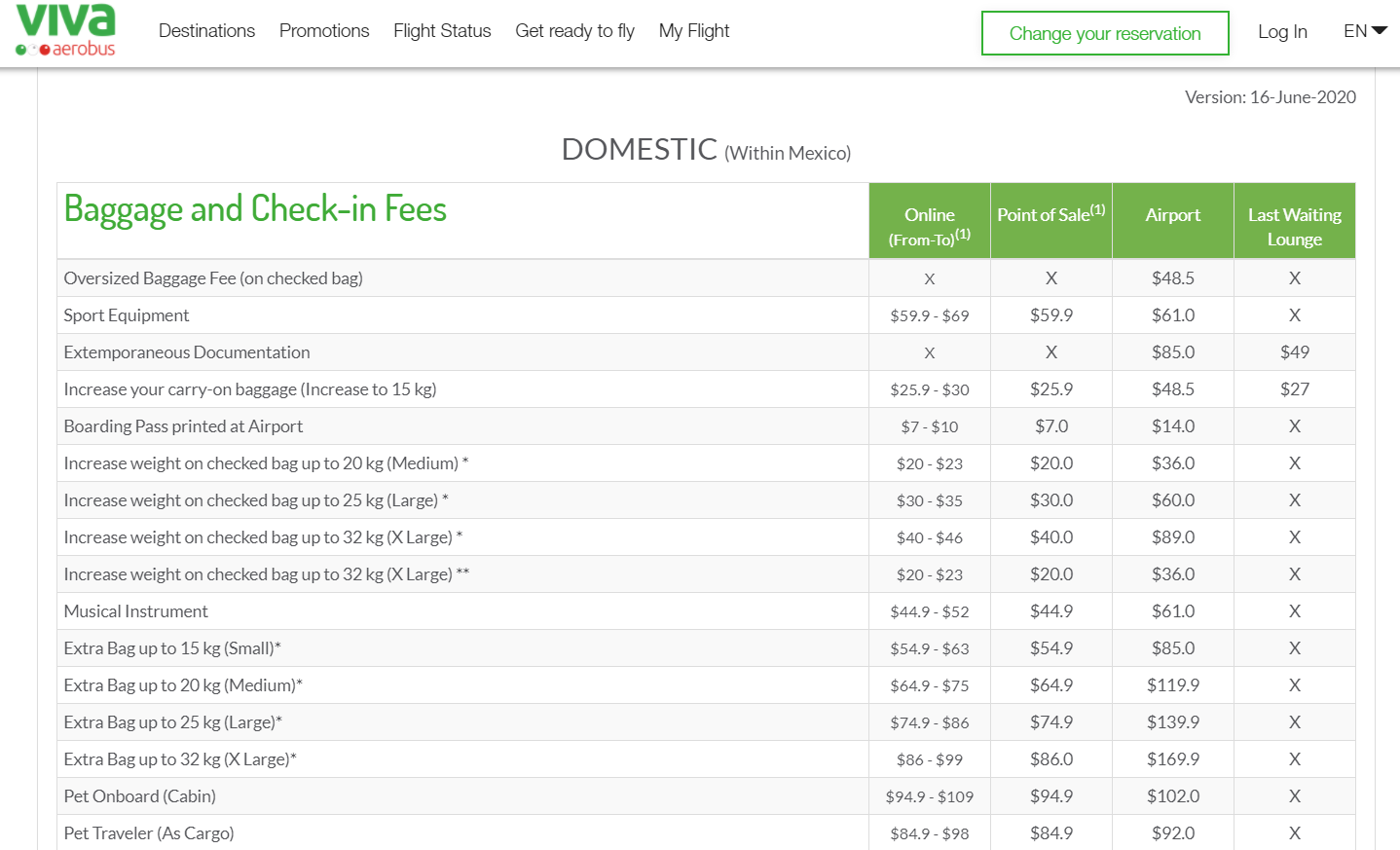Expand the EN language dropdown

[1365, 31]
